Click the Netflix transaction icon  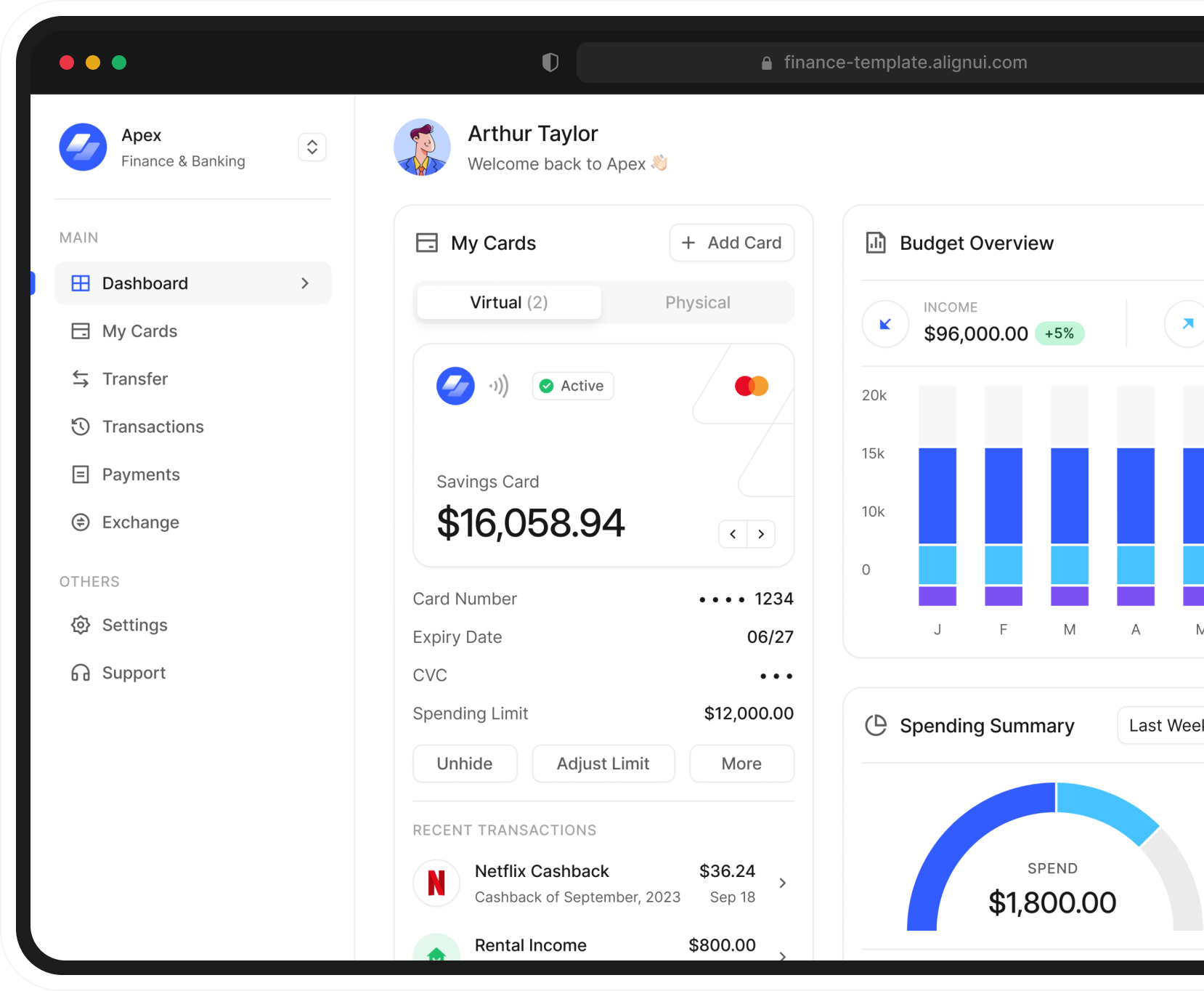[x=436, y=883]
